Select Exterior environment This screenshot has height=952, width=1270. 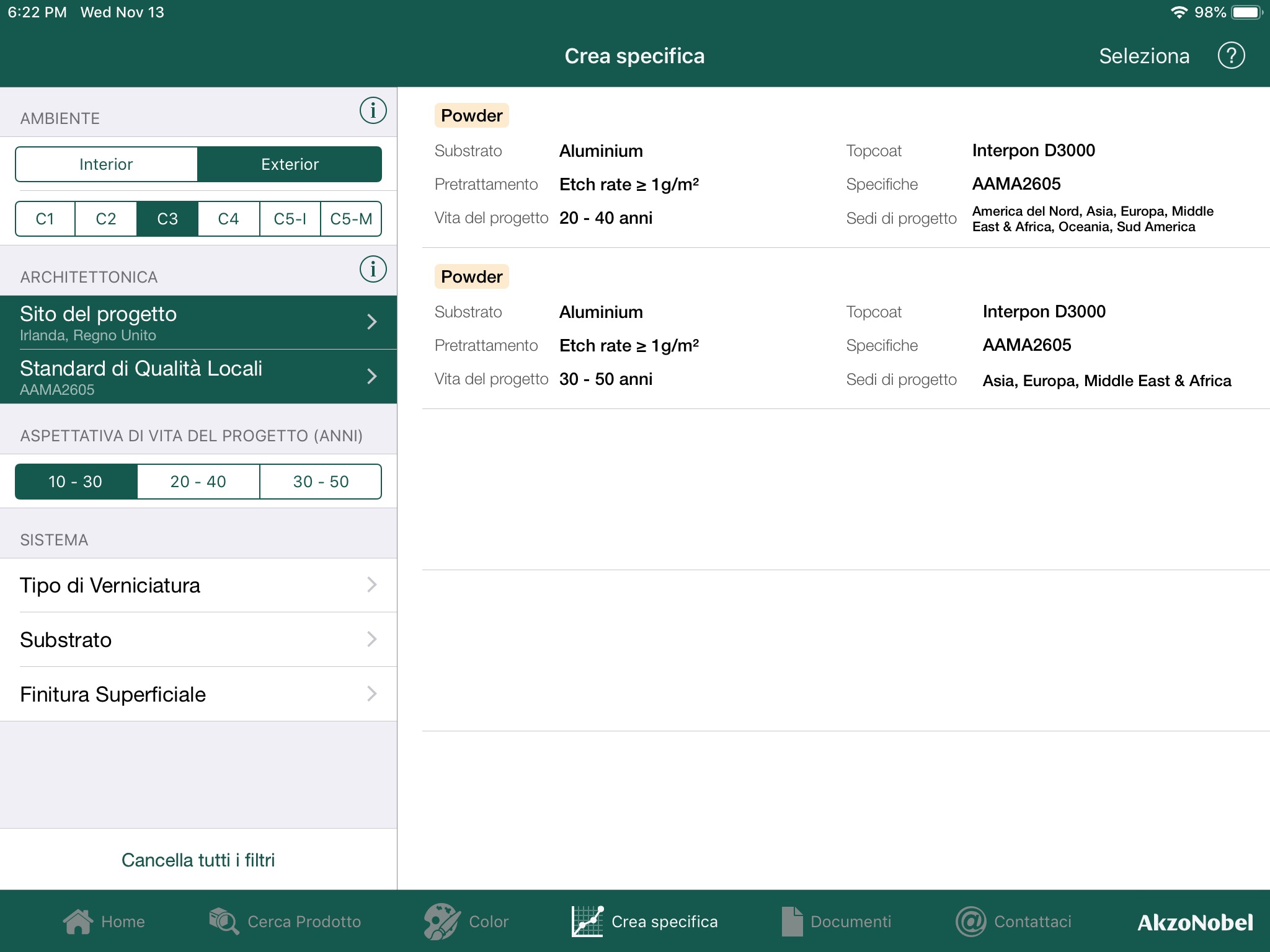pos(290,164)
